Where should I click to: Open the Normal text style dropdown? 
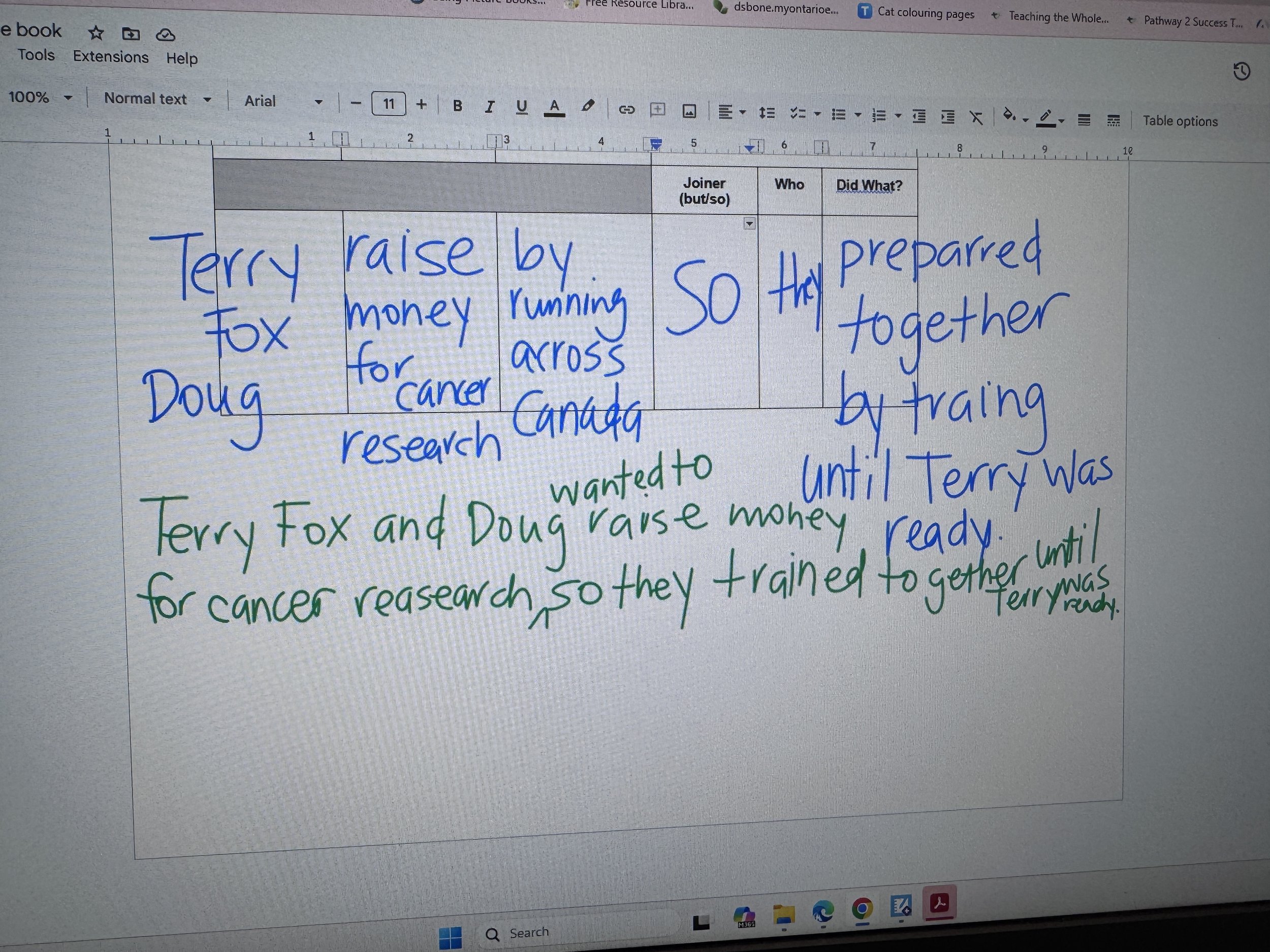(157, 99)
